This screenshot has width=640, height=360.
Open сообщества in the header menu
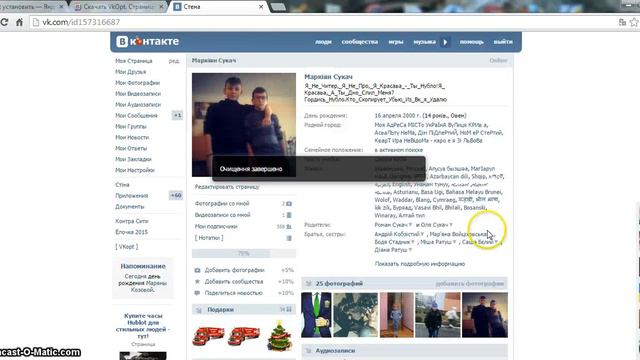tap(360, 42)
